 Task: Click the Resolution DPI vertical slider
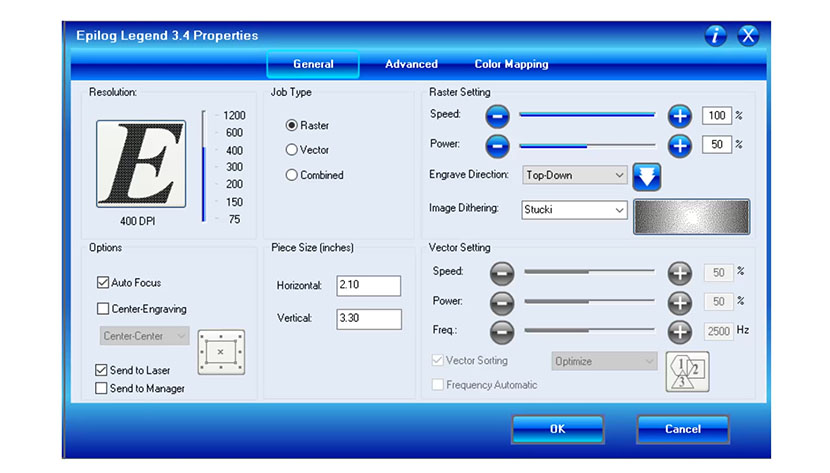(204, 166)
